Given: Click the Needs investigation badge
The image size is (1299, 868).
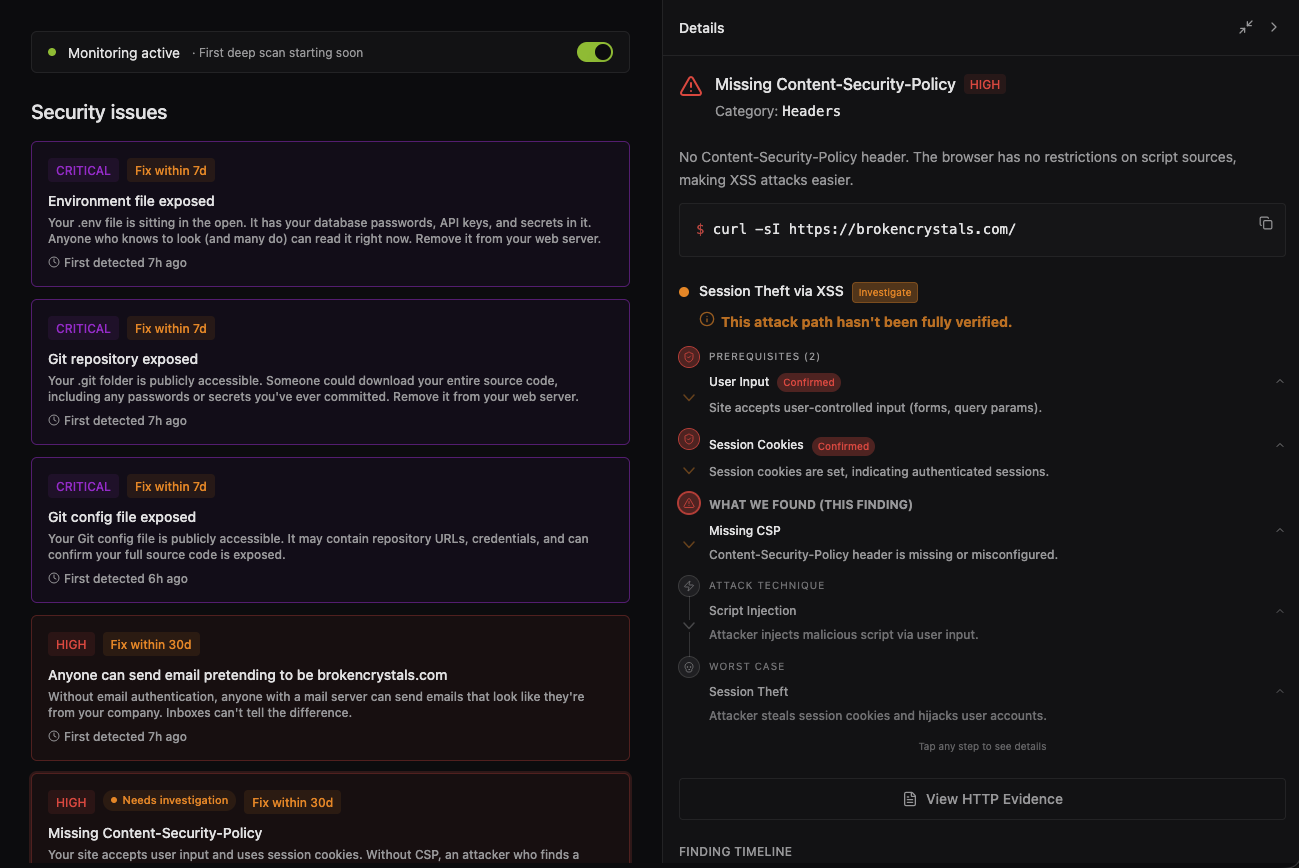Looking at the screenshot, I should [169, 801].
